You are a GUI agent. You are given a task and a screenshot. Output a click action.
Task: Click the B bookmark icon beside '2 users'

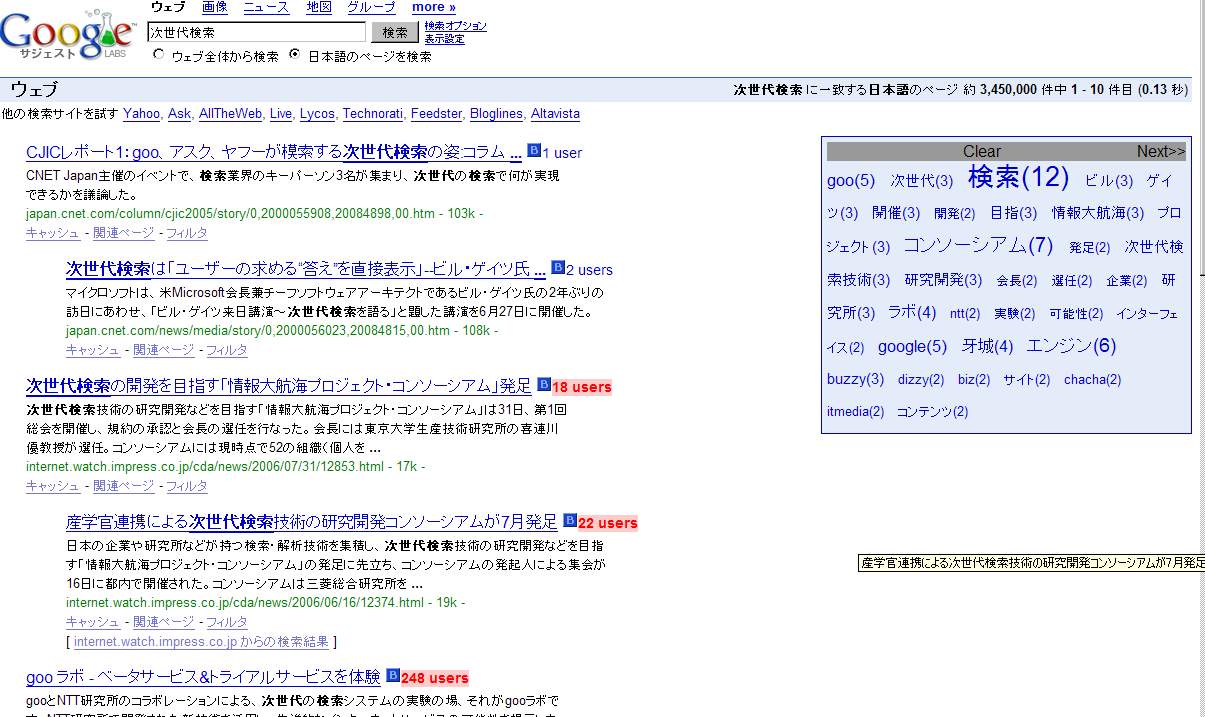[557, 268]
